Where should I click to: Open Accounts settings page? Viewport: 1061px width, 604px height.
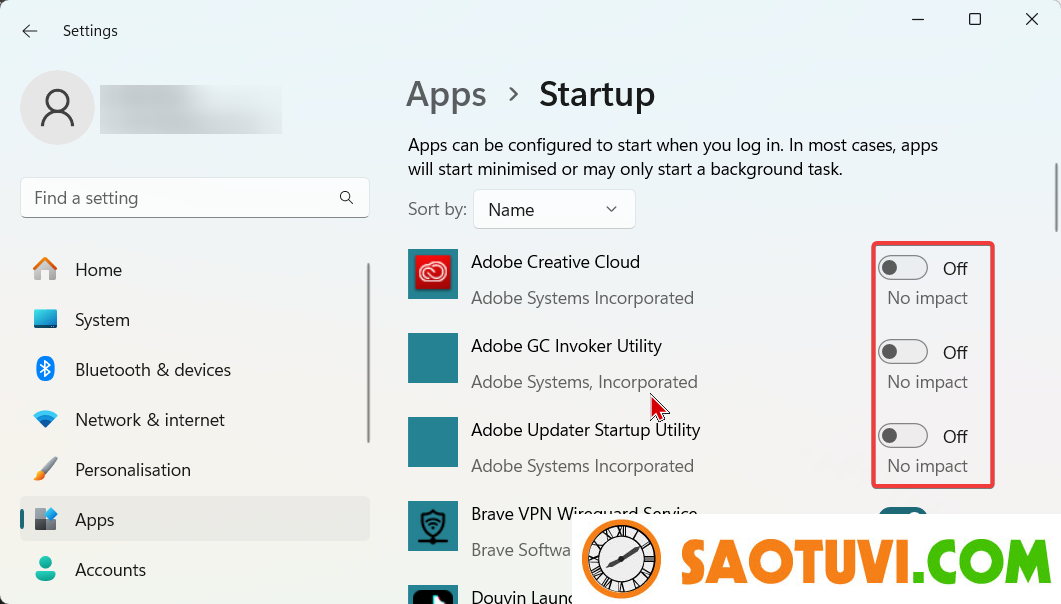coord(195,570)
